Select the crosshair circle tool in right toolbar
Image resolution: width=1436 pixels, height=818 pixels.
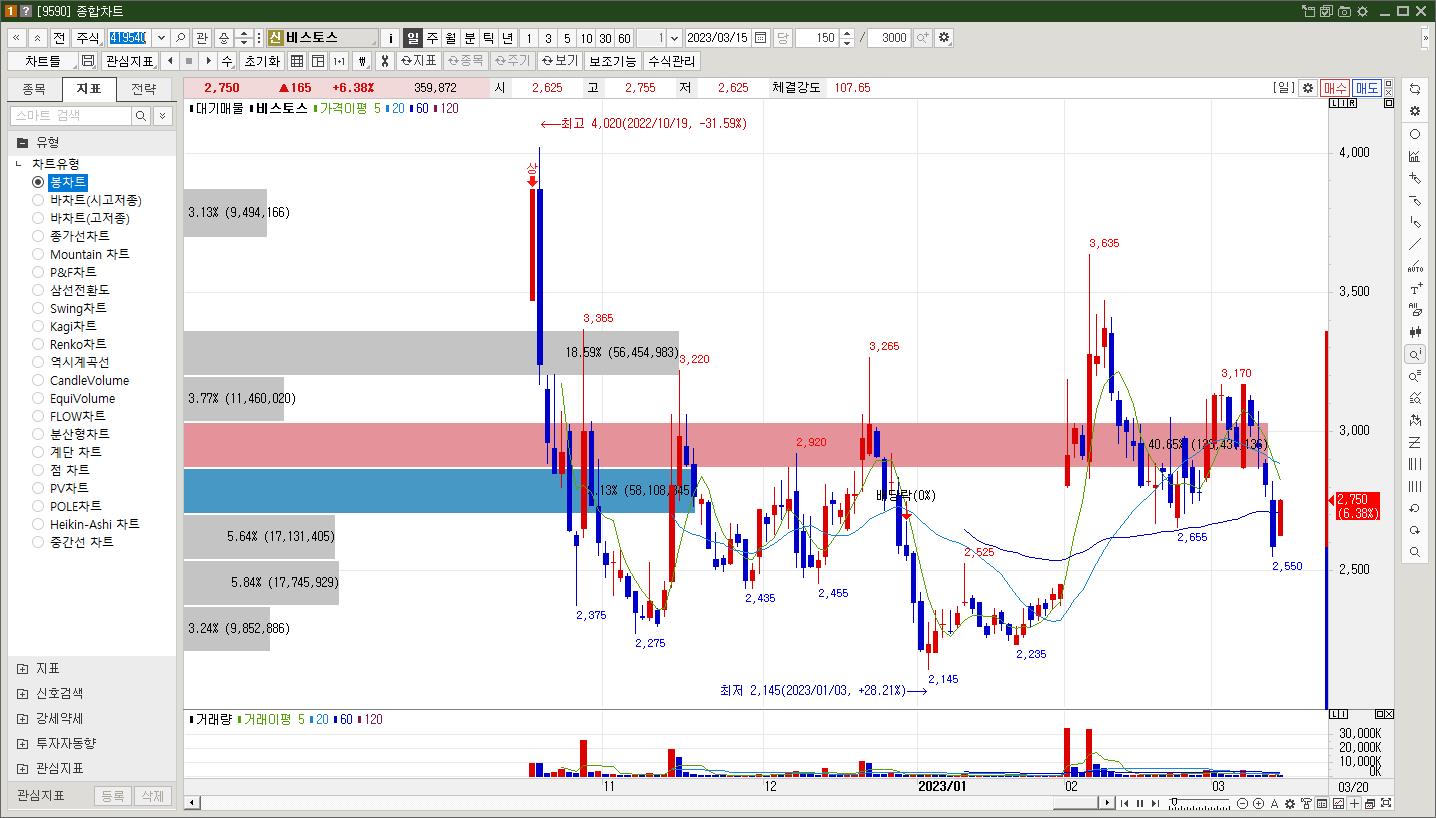pyautogui.click(x=1415, y=134)
